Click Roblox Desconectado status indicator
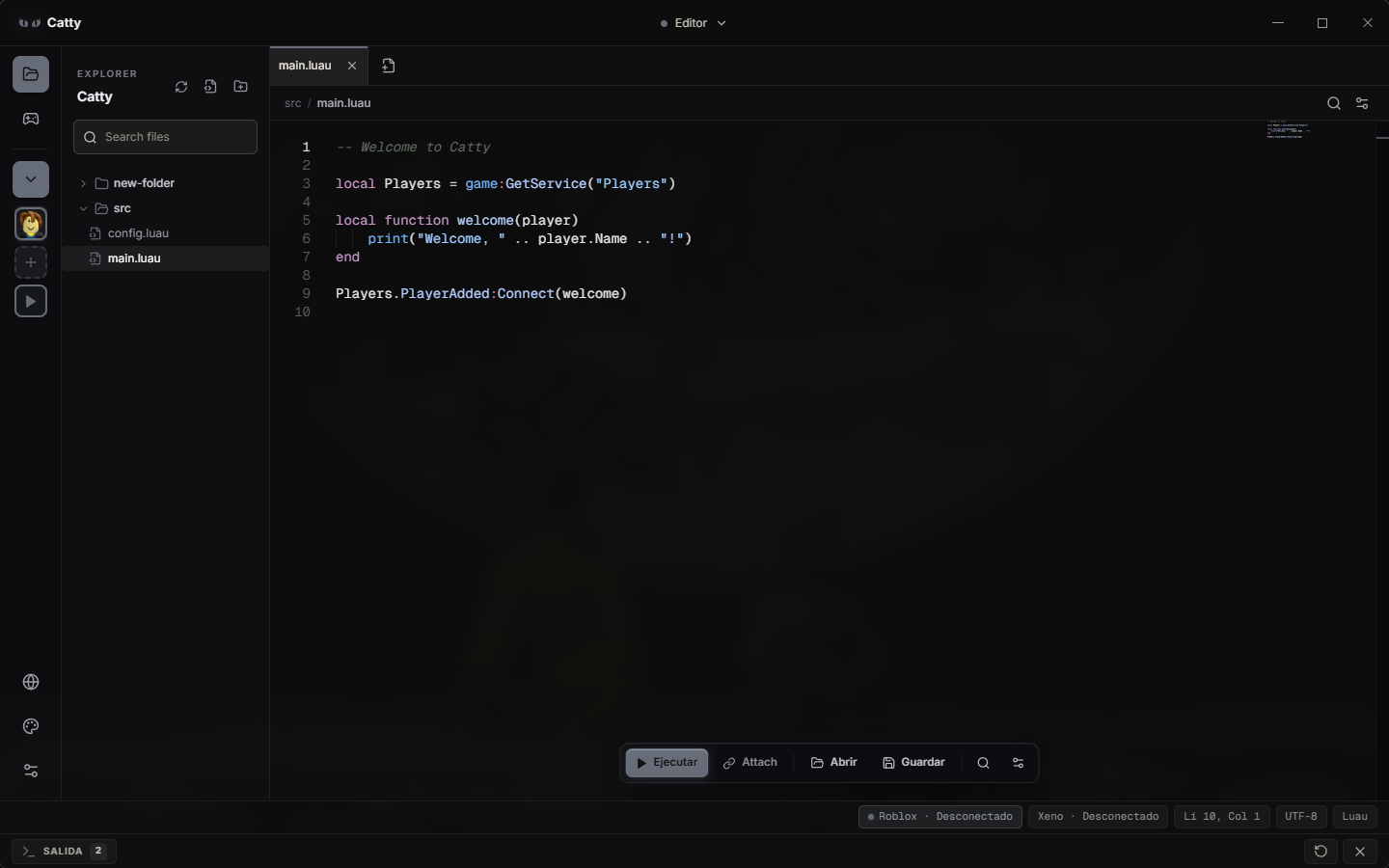1389x868 pixels. (940, 817)
